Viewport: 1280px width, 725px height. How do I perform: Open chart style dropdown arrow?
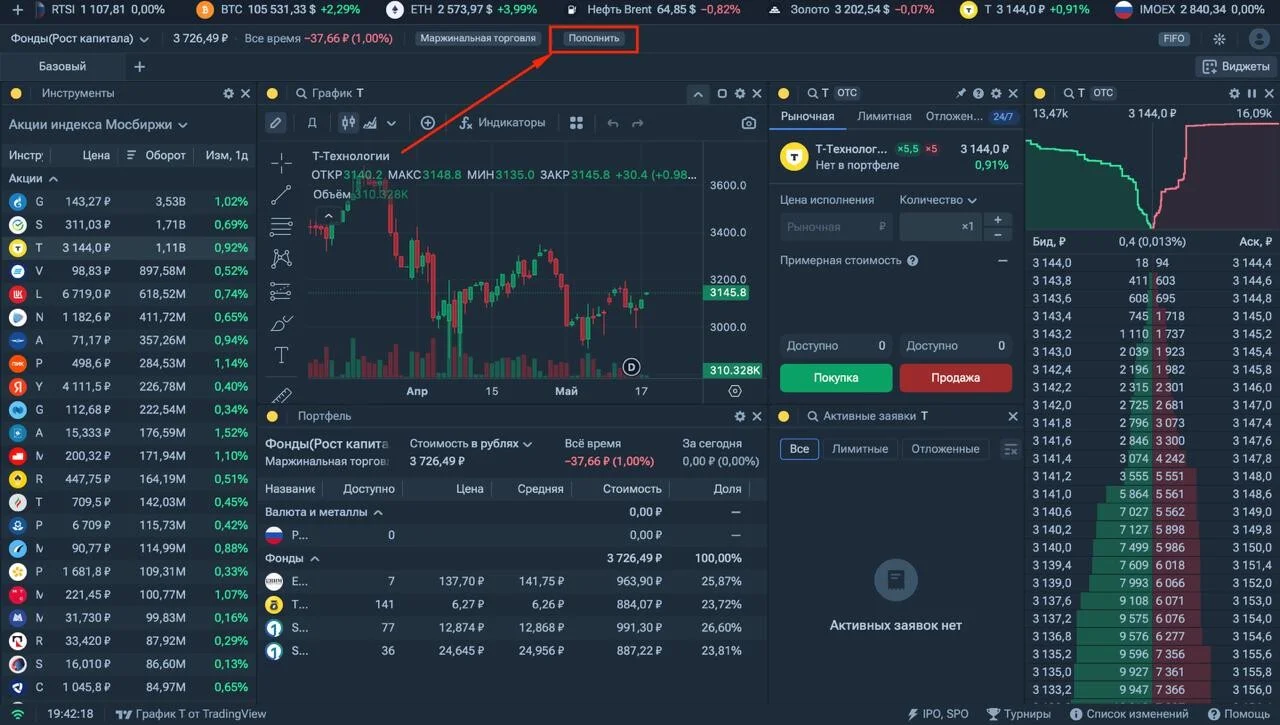click(x=391, y=123)
